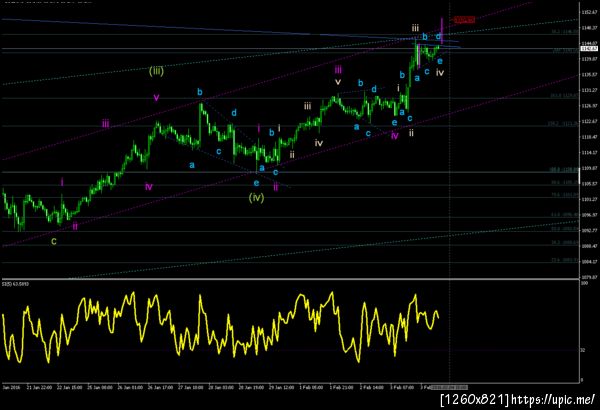Select the white v wave label

(338, 82)
